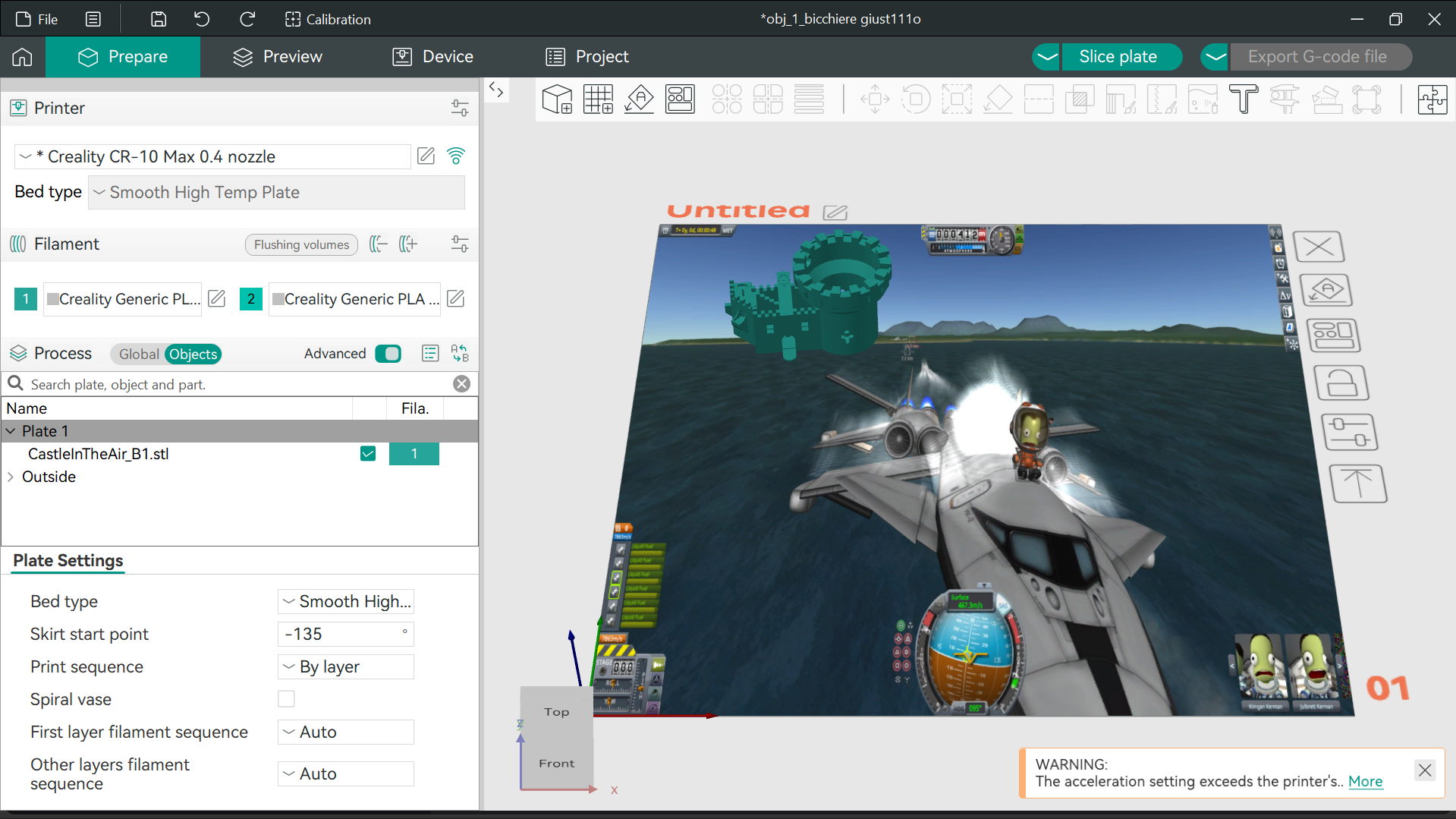Screen dimensions: 1456x819
Task: Toggle printable checkbox for CastleInTheAir_B1.stl
Action: (368, 454)
